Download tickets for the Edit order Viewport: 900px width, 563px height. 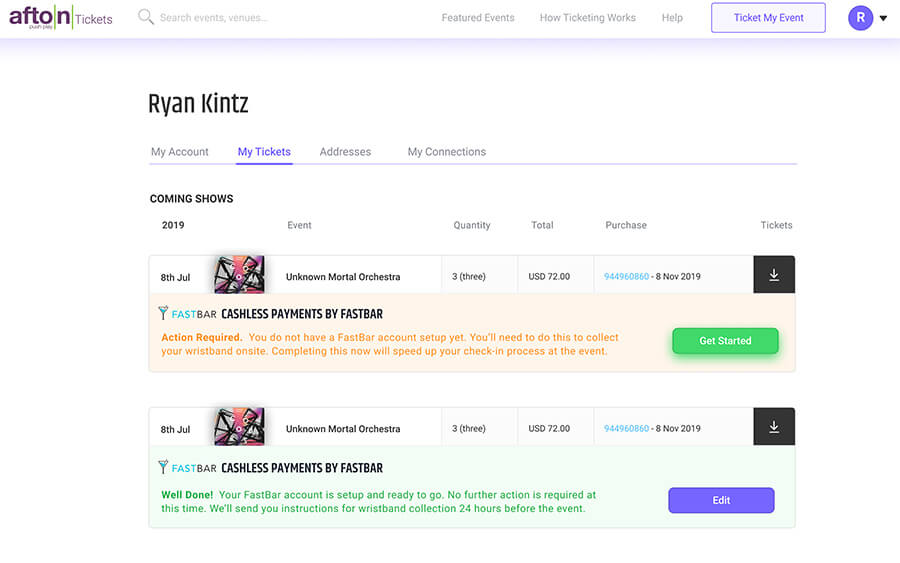click(774, 426)
